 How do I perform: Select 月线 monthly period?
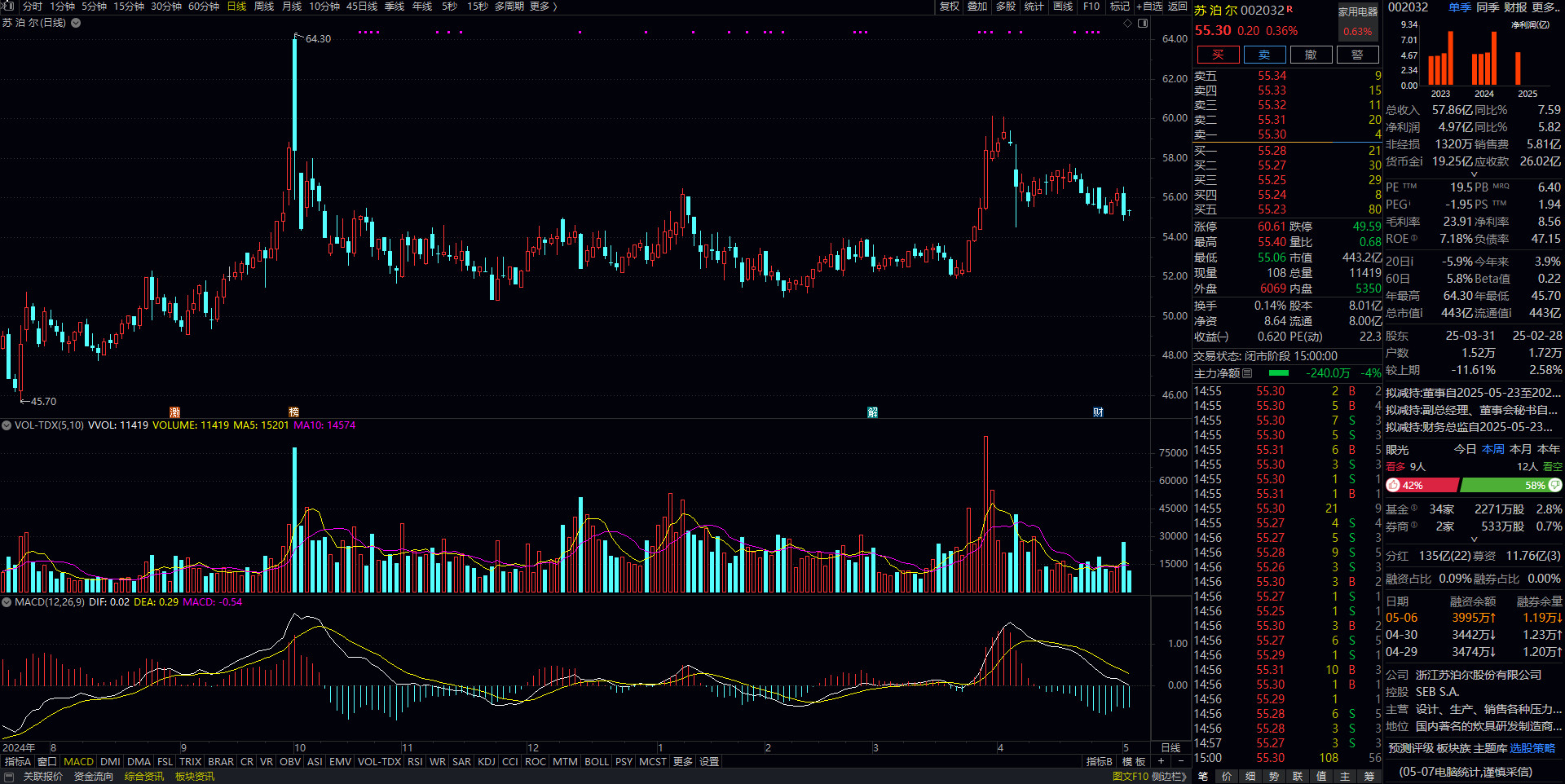[x=292, y=6]
